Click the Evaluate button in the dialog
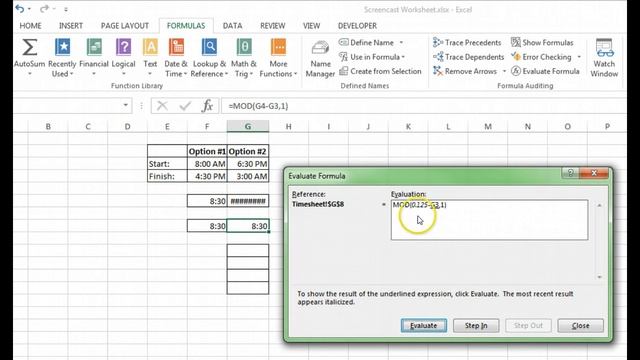The image size is (640, 360). pos(424,325)
